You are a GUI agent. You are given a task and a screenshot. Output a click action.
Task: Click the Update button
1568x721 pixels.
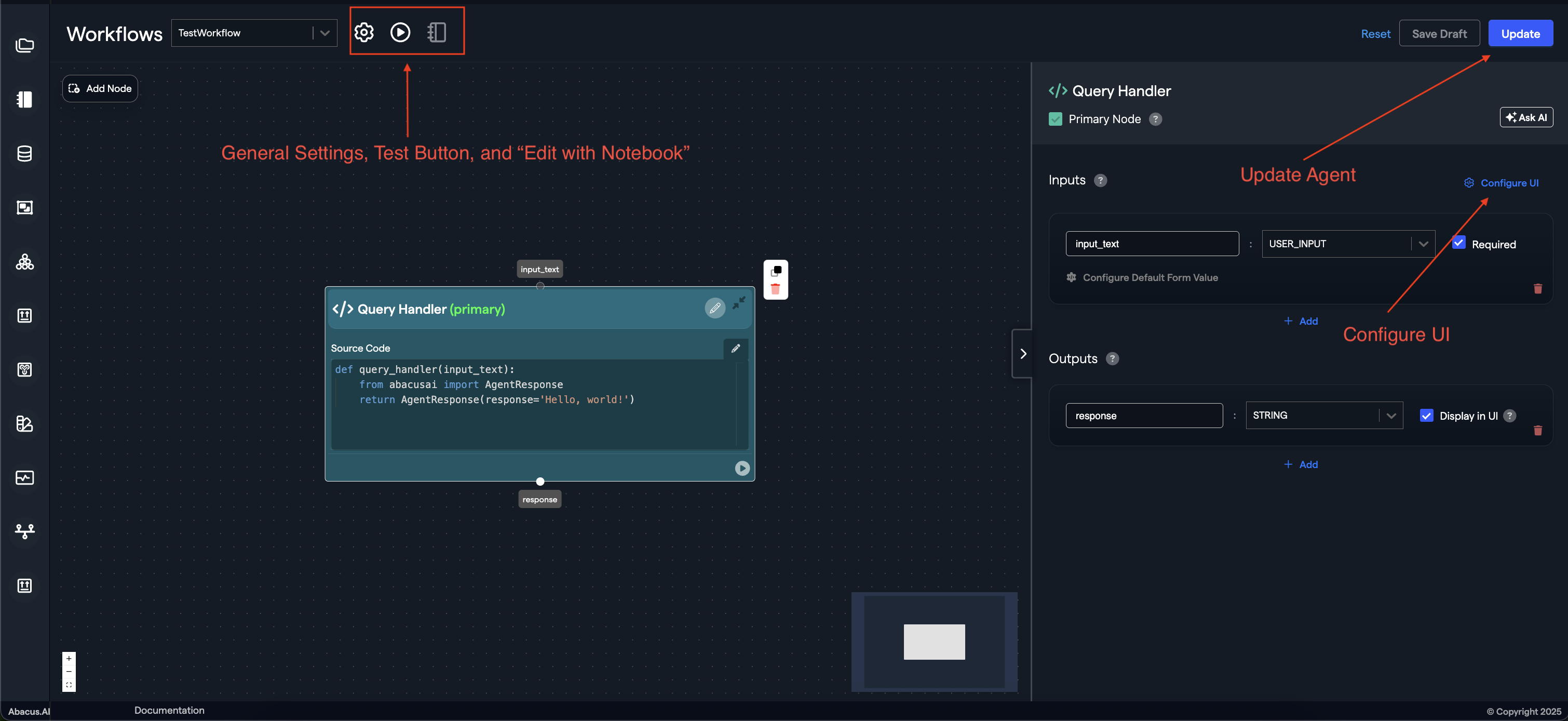[x=1520, y=33]
